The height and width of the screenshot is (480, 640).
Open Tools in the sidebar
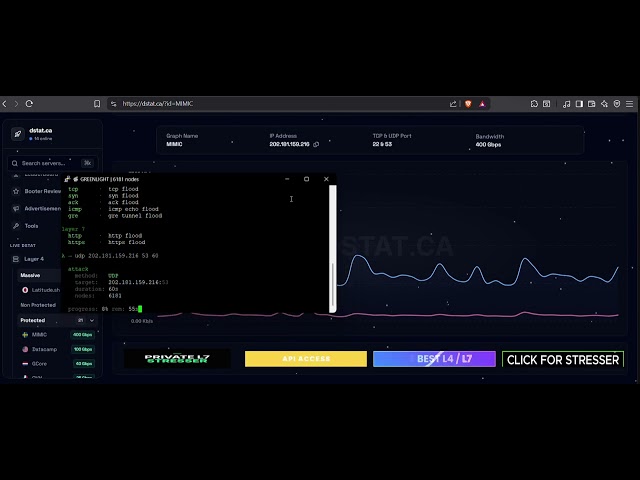tap(31, 226)
